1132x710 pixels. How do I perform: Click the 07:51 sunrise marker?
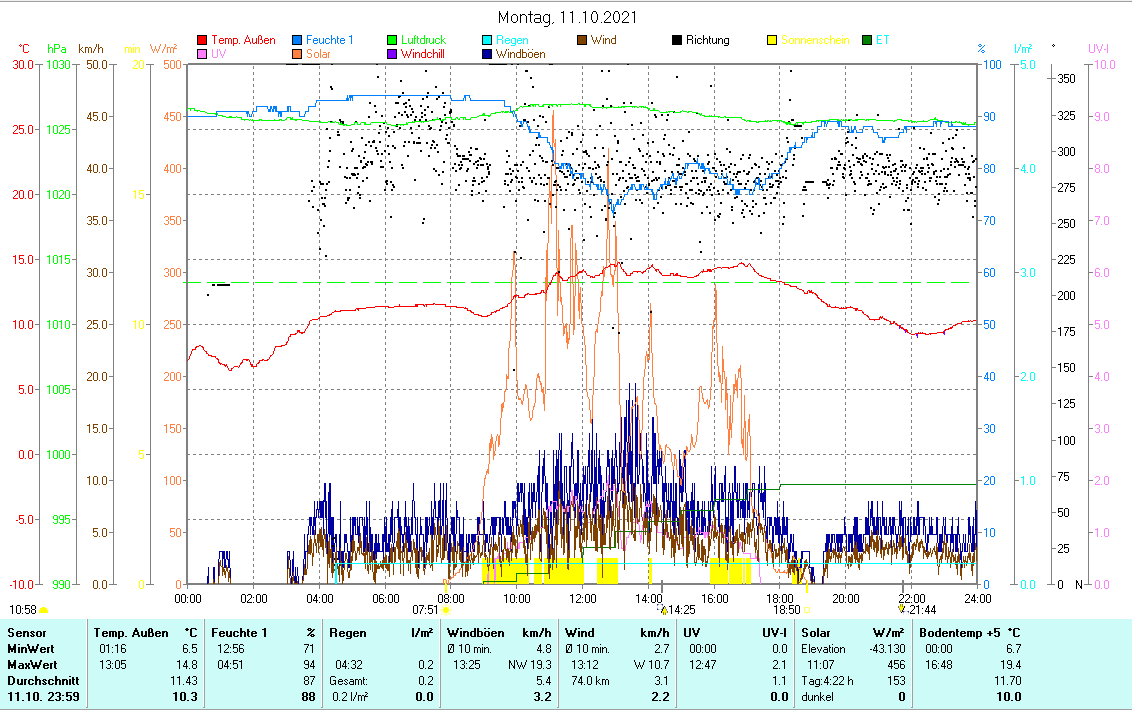point(426,609)
